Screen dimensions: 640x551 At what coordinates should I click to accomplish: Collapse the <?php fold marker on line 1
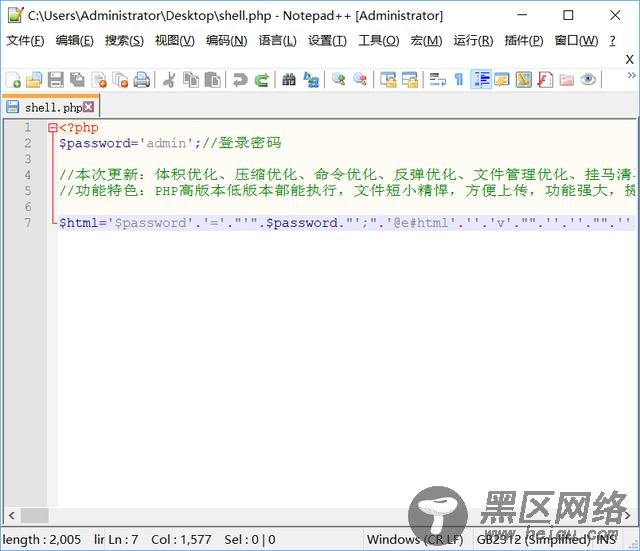click(x=52, y=128)
